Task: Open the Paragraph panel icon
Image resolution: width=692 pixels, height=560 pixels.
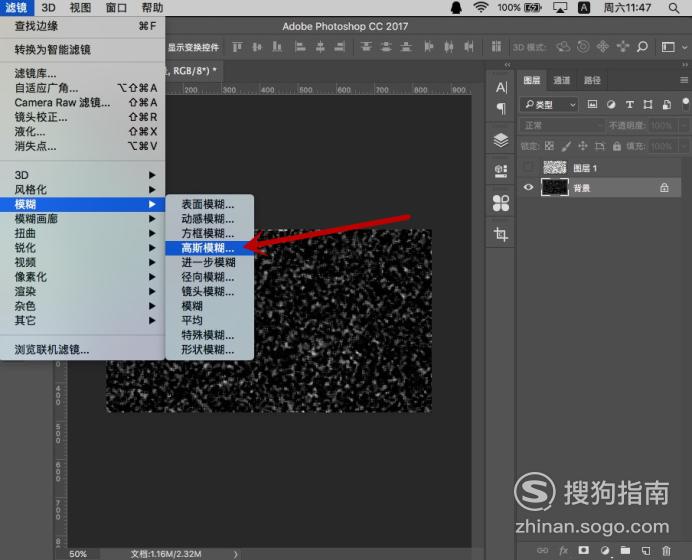Action: tap(501, 108)
